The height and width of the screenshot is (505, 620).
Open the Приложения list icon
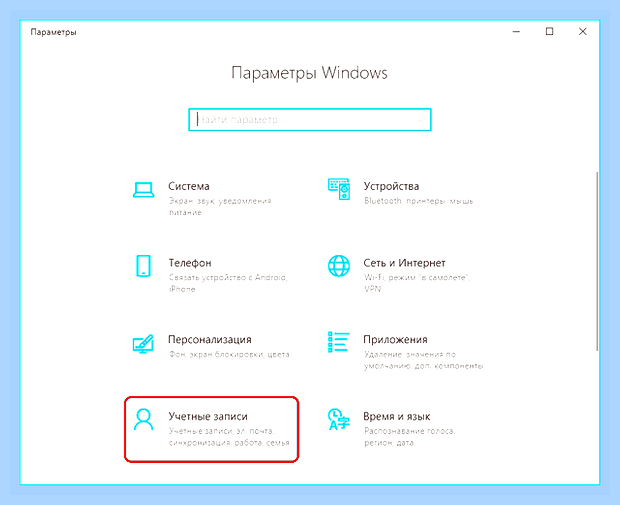(339, 342)
